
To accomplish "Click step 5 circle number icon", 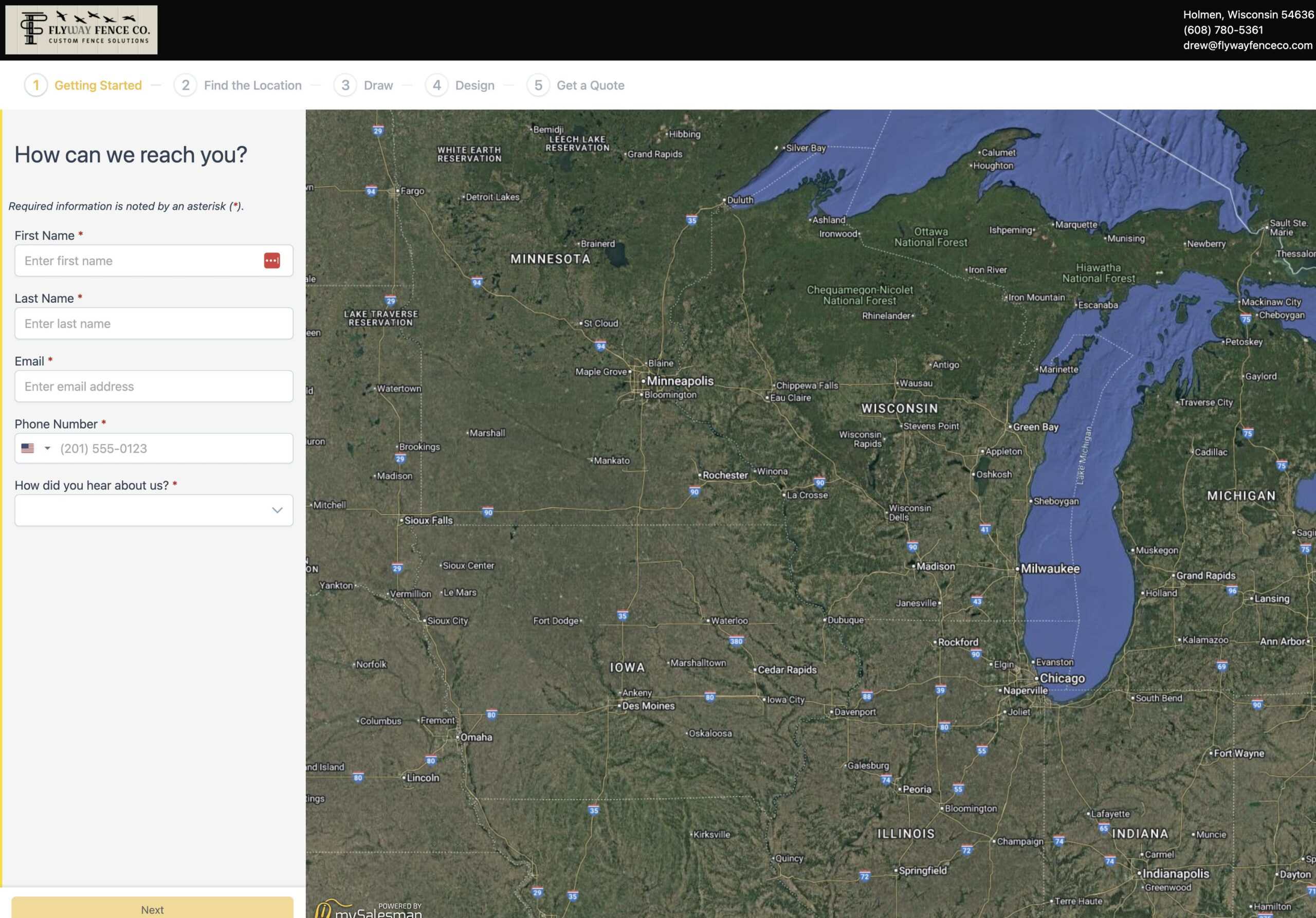I will pyautogui.click(x=538, y=85).
